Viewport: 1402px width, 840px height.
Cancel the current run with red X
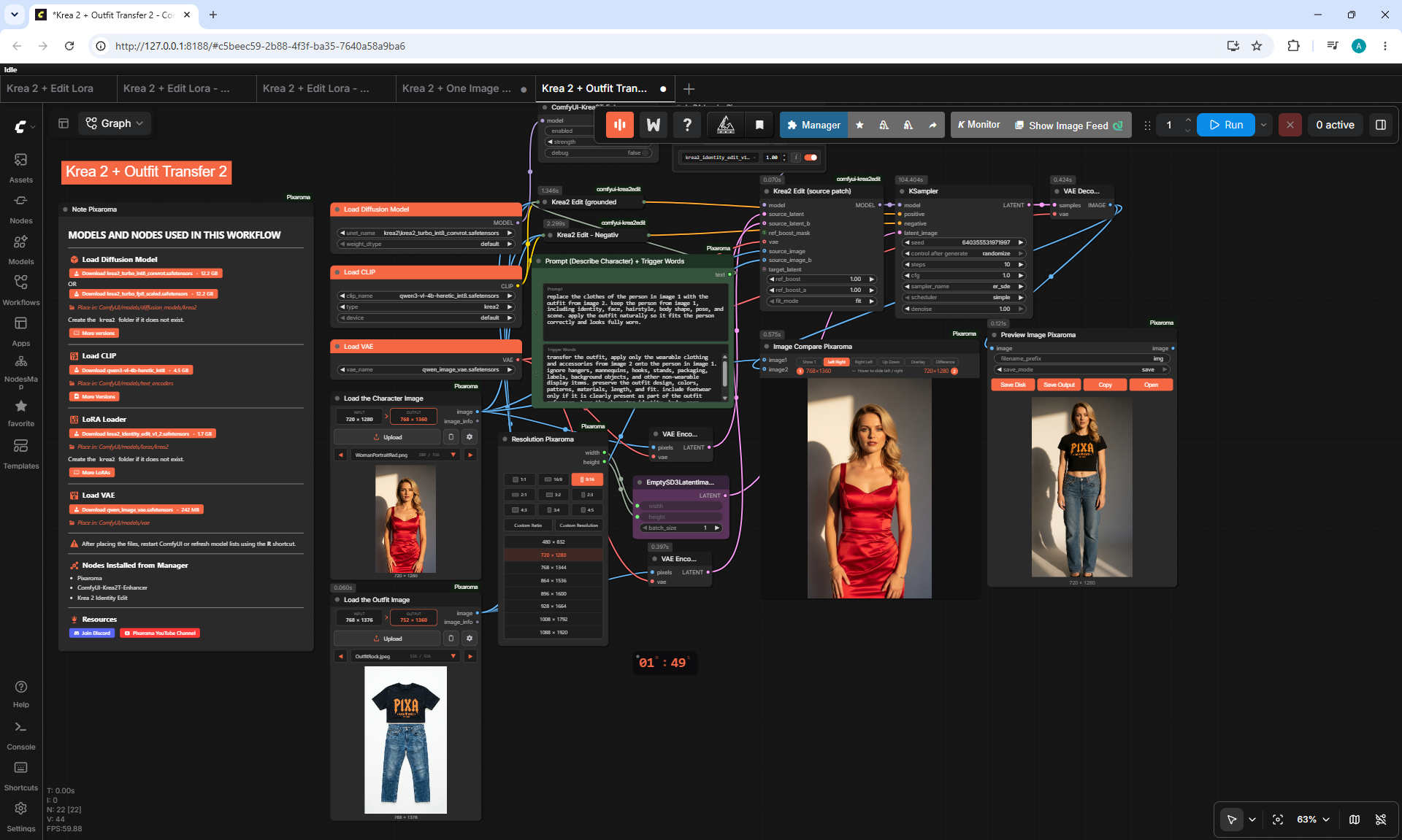click(x=1290, y=125)
